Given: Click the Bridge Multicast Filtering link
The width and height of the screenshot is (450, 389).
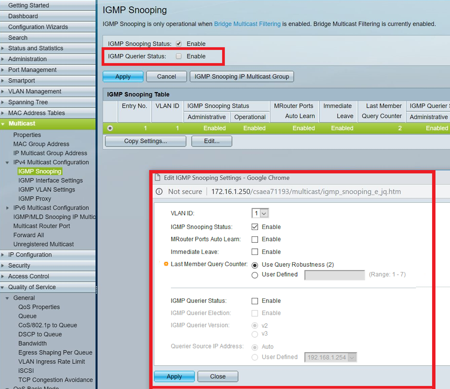Looking at the screenshot, I should tap(247, 24).
